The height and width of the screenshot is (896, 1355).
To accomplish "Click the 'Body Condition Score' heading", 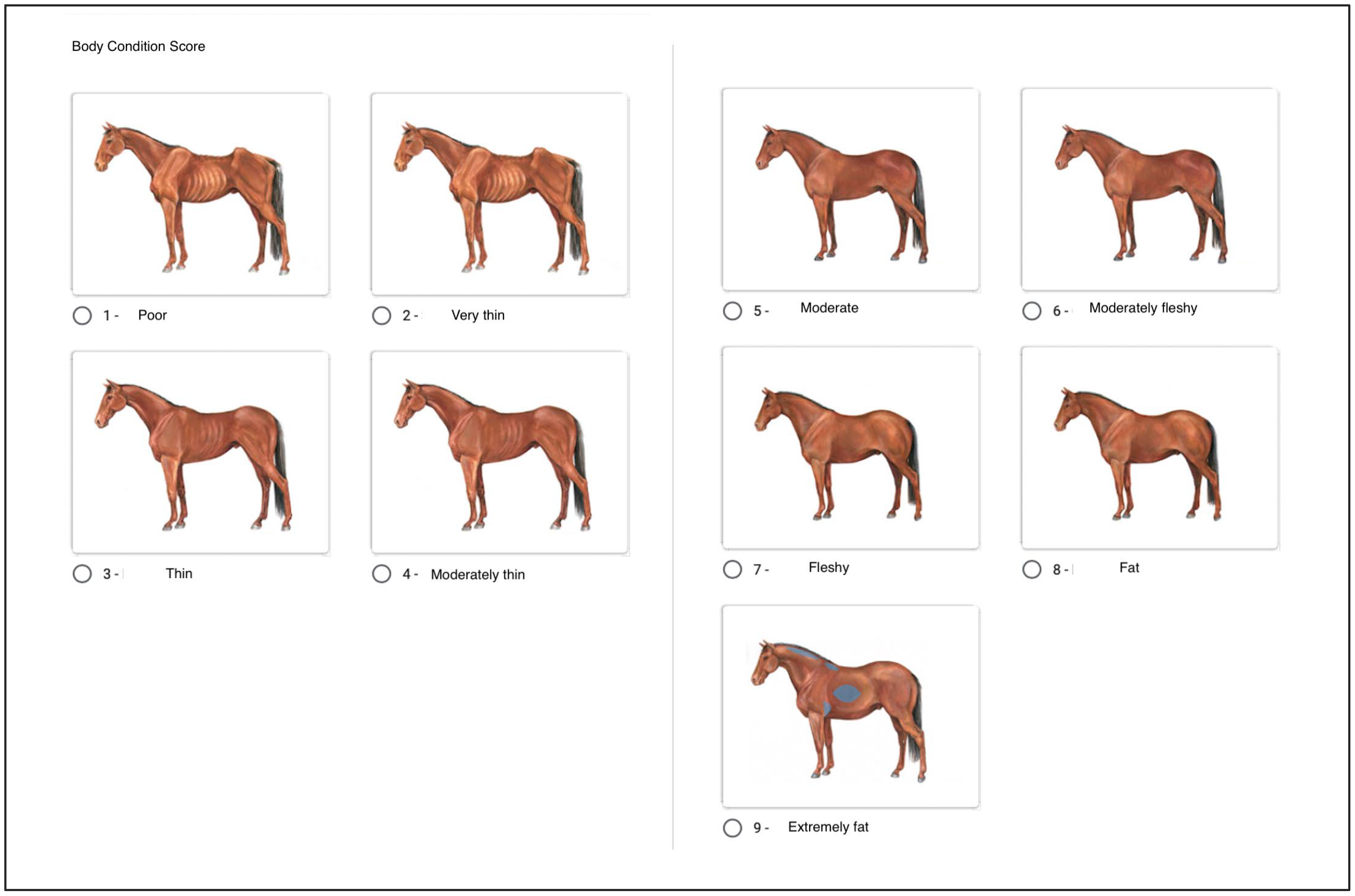I will pyautogui.click(x=138, y=46).
